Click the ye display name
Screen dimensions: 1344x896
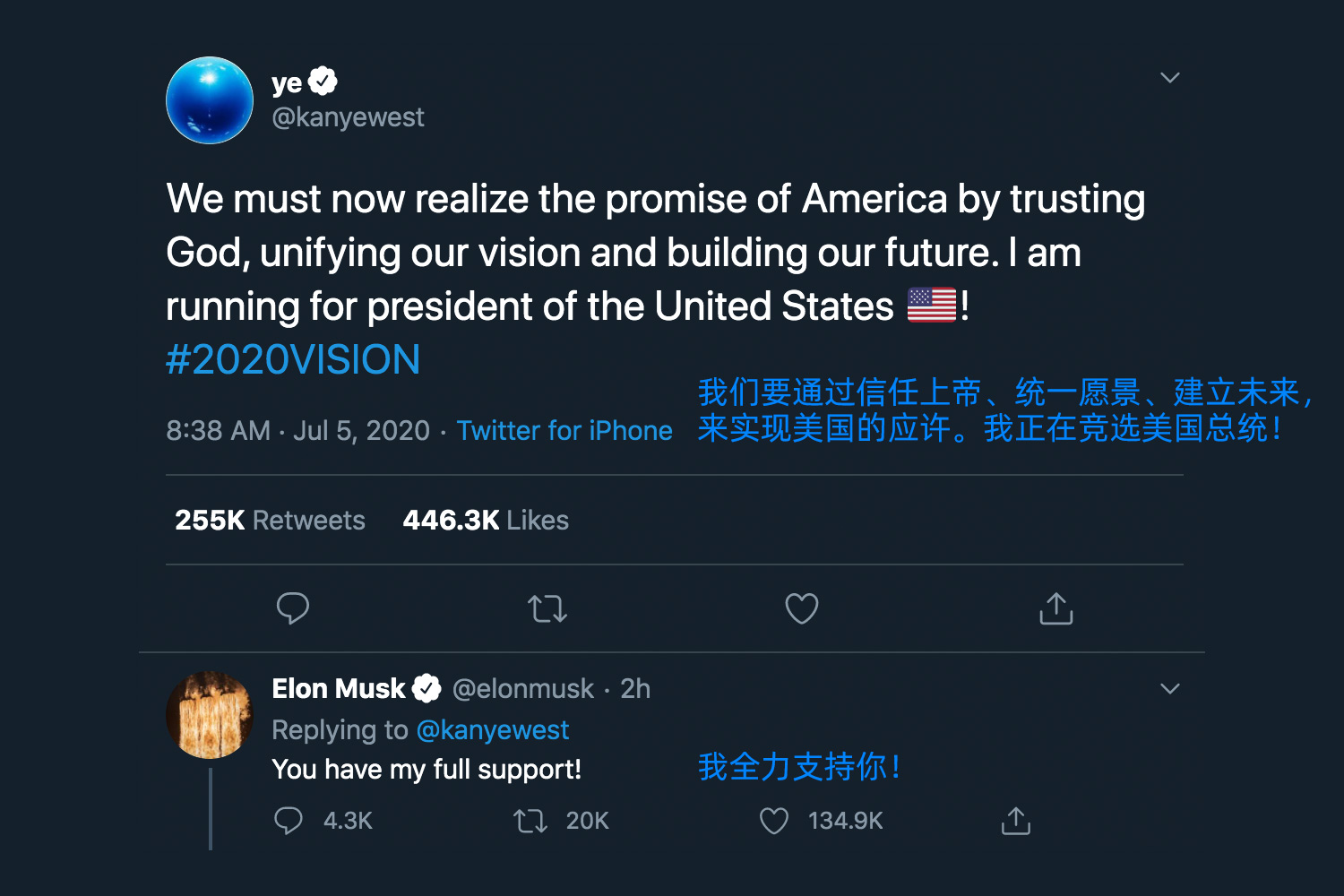point(287,83)
